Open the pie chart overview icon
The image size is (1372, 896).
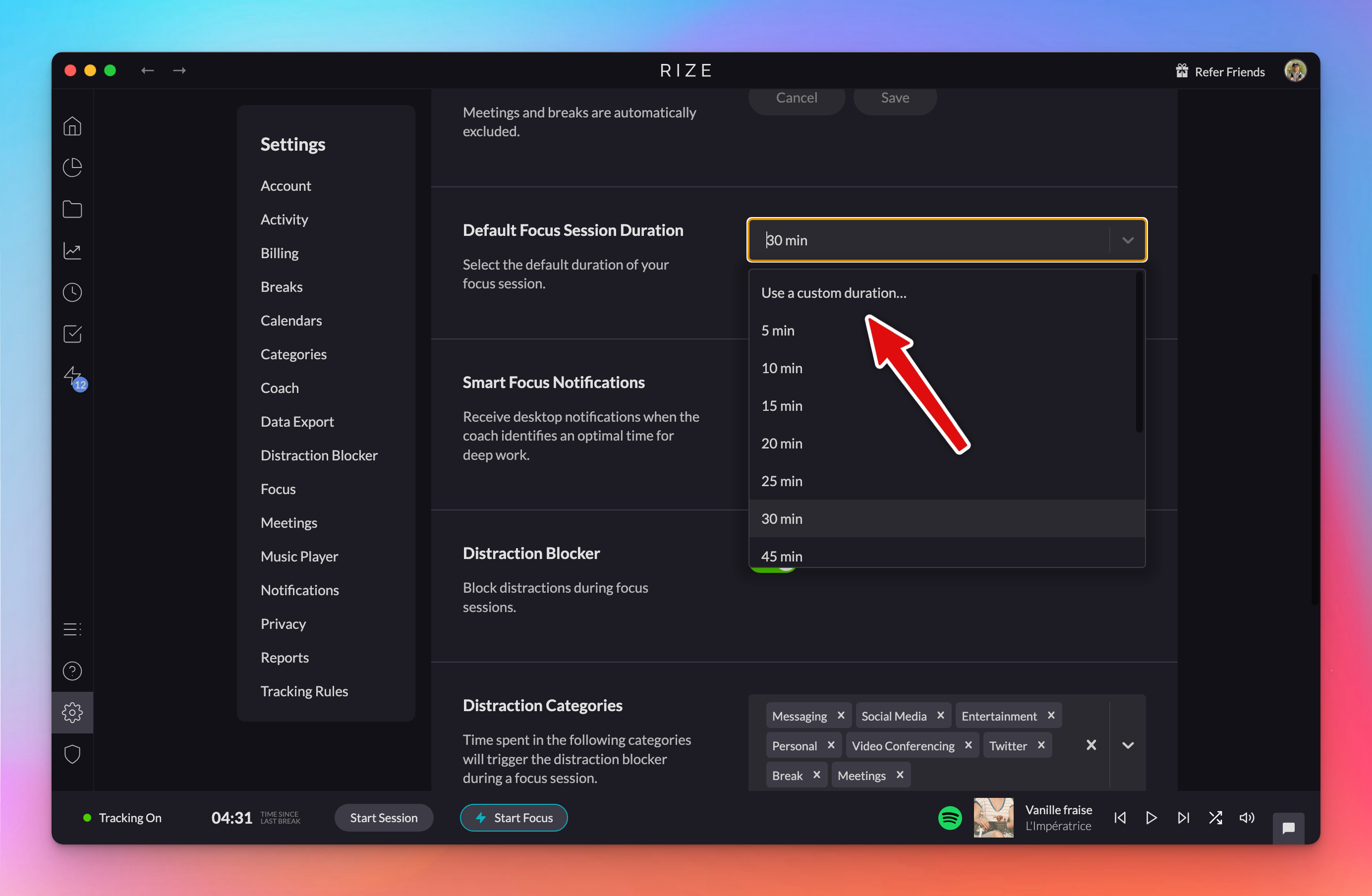pos(72,167)
